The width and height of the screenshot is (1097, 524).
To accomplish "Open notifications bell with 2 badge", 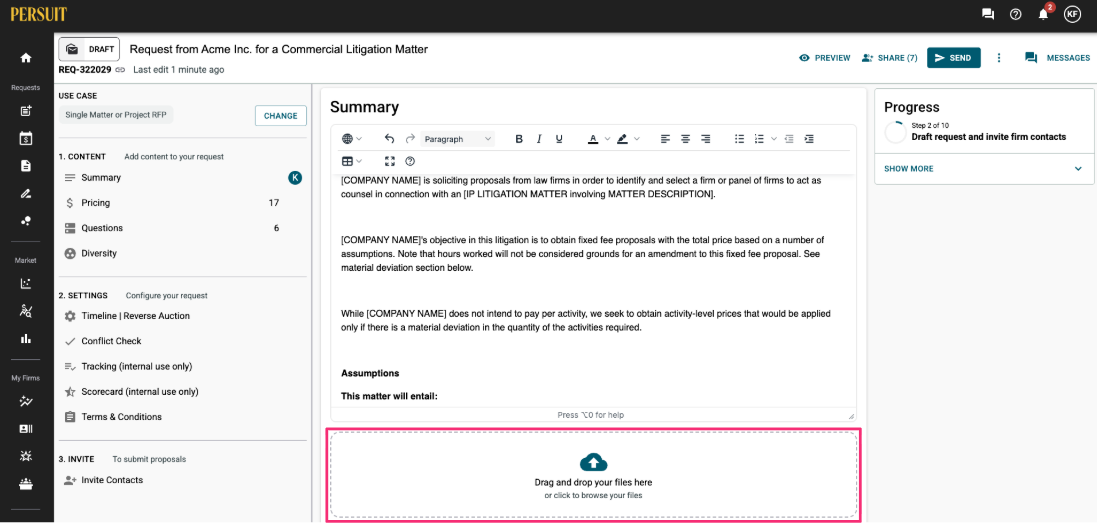I will pyautogui.click(x=1045, y=13).
